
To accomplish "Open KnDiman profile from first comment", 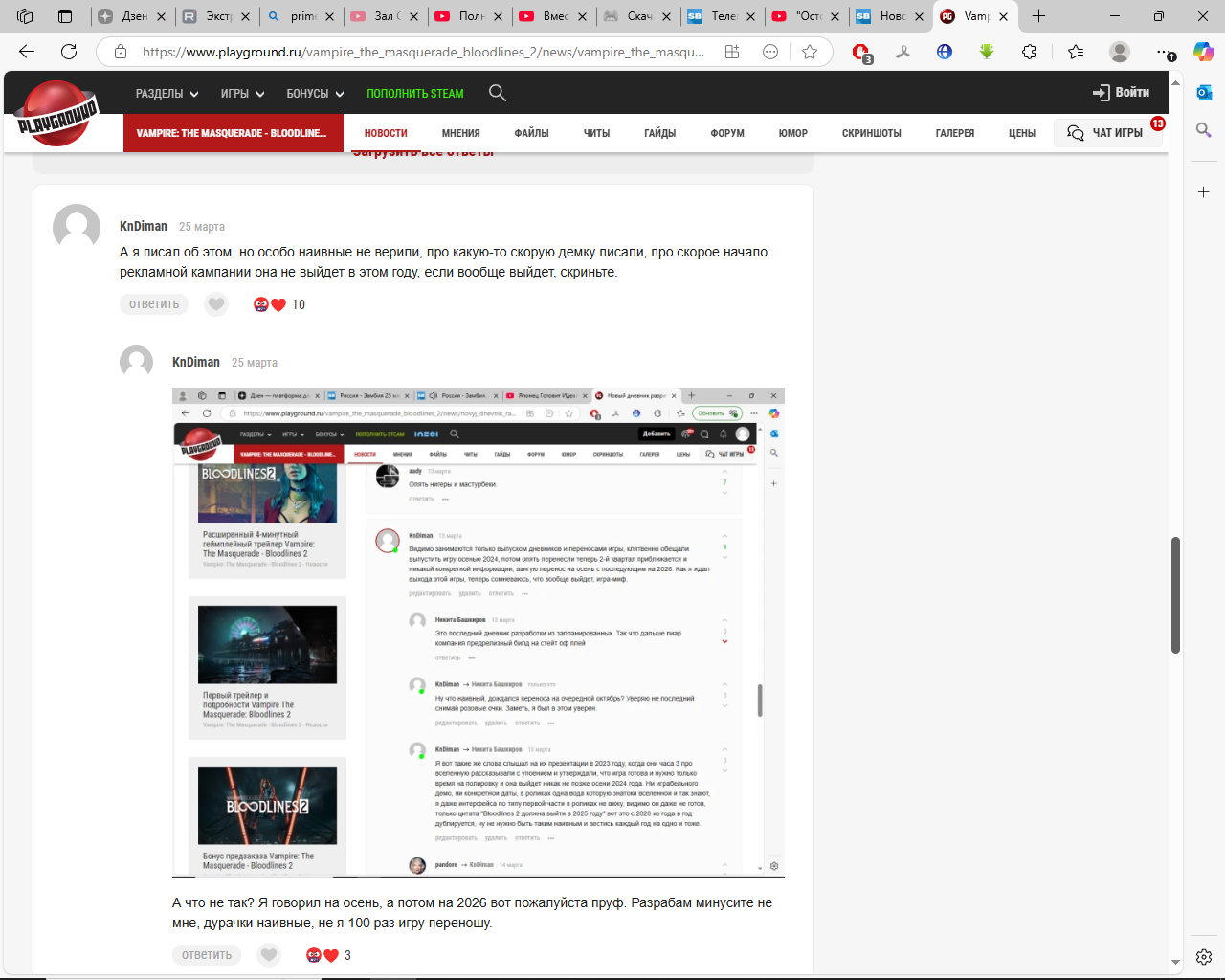I will click(144, 227).
